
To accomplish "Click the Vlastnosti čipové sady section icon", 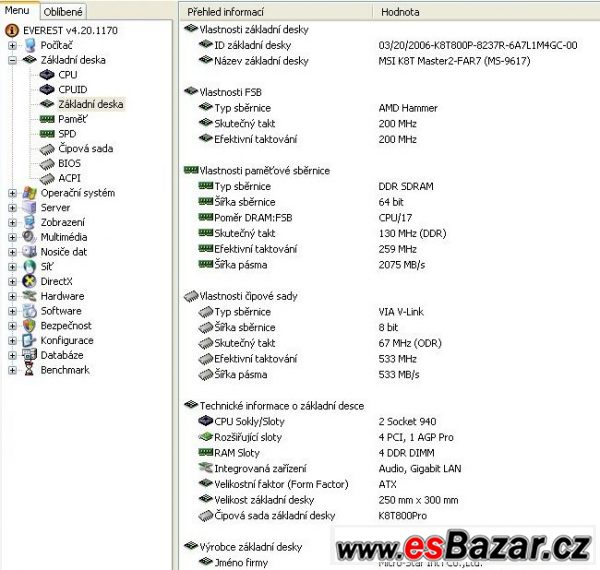I will [191, 296].
